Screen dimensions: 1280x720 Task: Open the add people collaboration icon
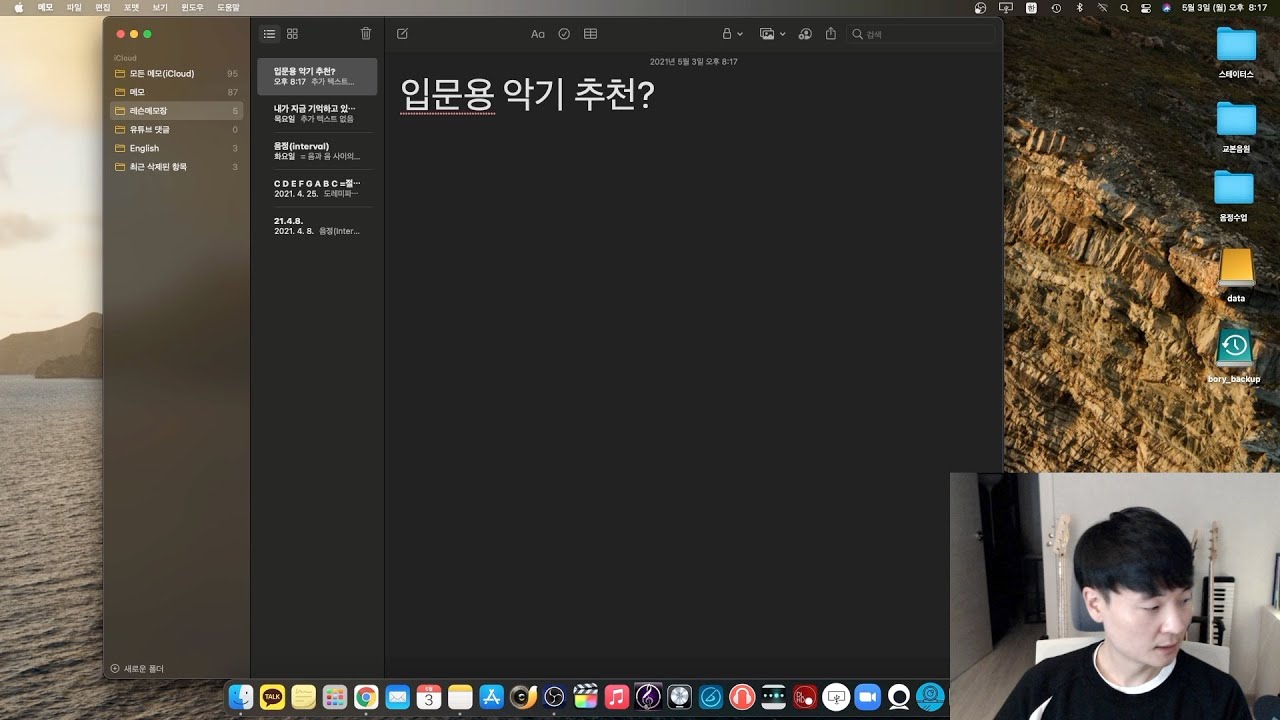[x=805, y=34]
